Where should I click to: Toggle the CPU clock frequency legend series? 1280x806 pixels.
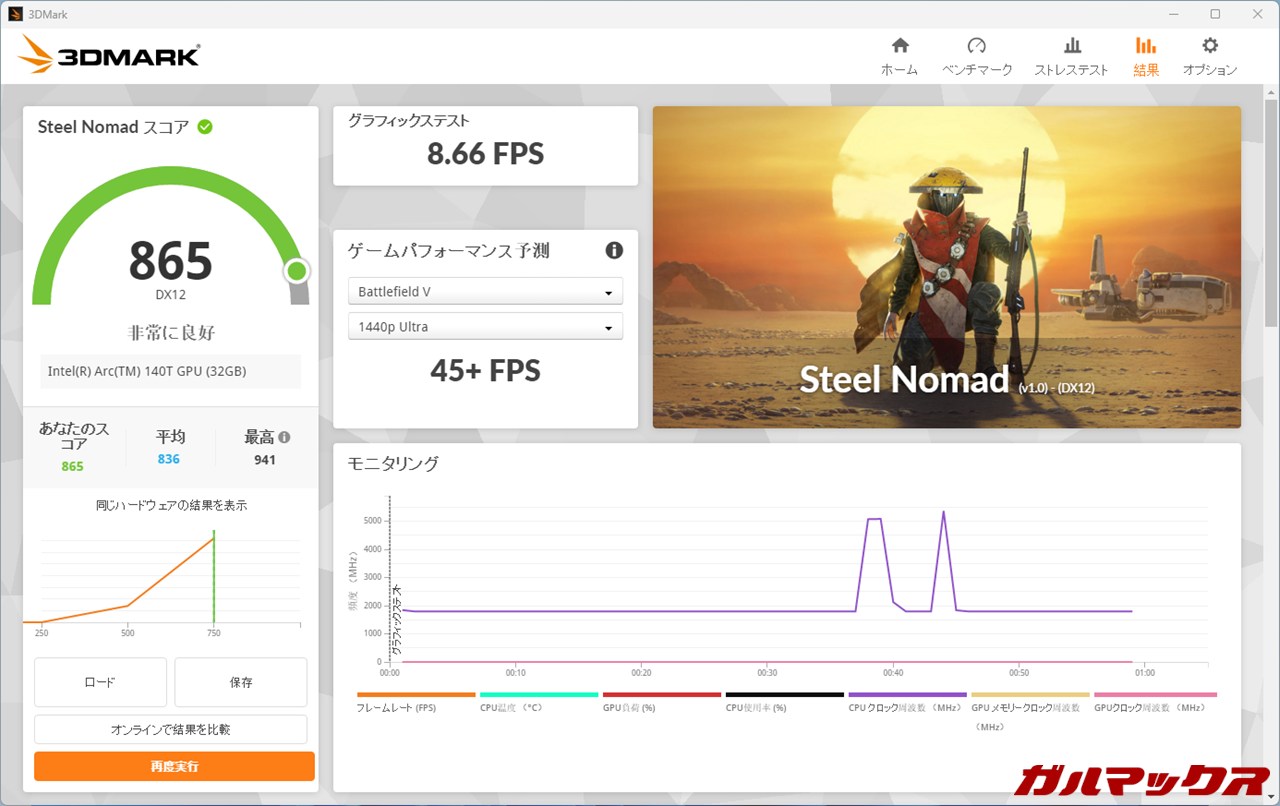point(905,707)
